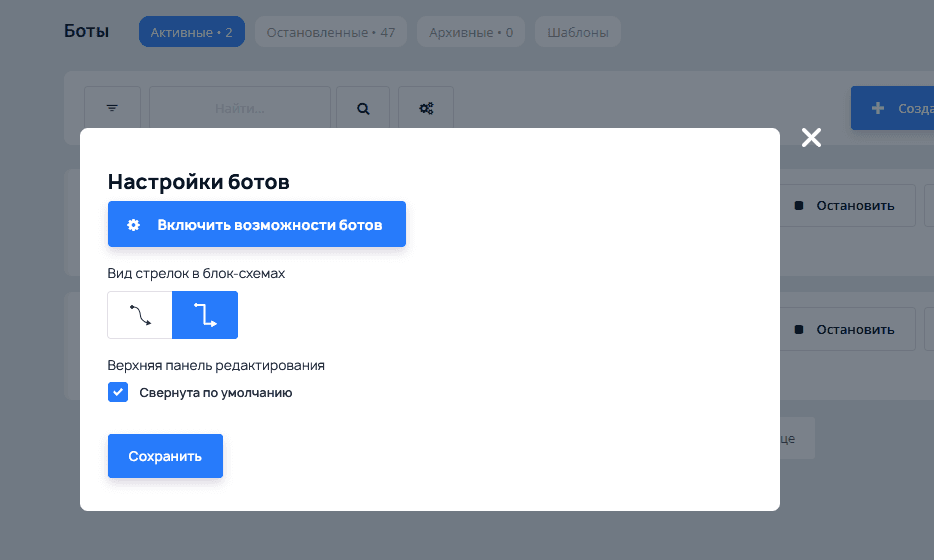
Task: Open the Шаблоны tab
Action: [x=577, y=32]
